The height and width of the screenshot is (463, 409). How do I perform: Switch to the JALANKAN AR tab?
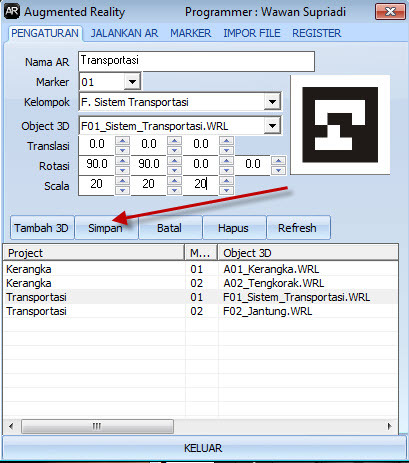[x=124, y=33]
